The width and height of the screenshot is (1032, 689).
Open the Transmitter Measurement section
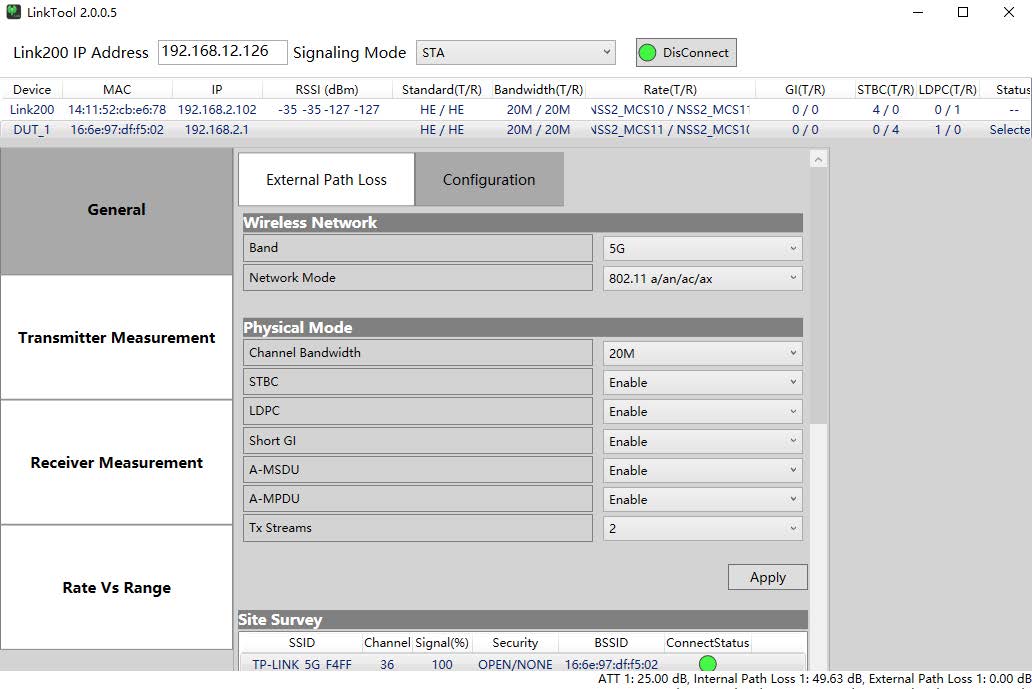117,338
